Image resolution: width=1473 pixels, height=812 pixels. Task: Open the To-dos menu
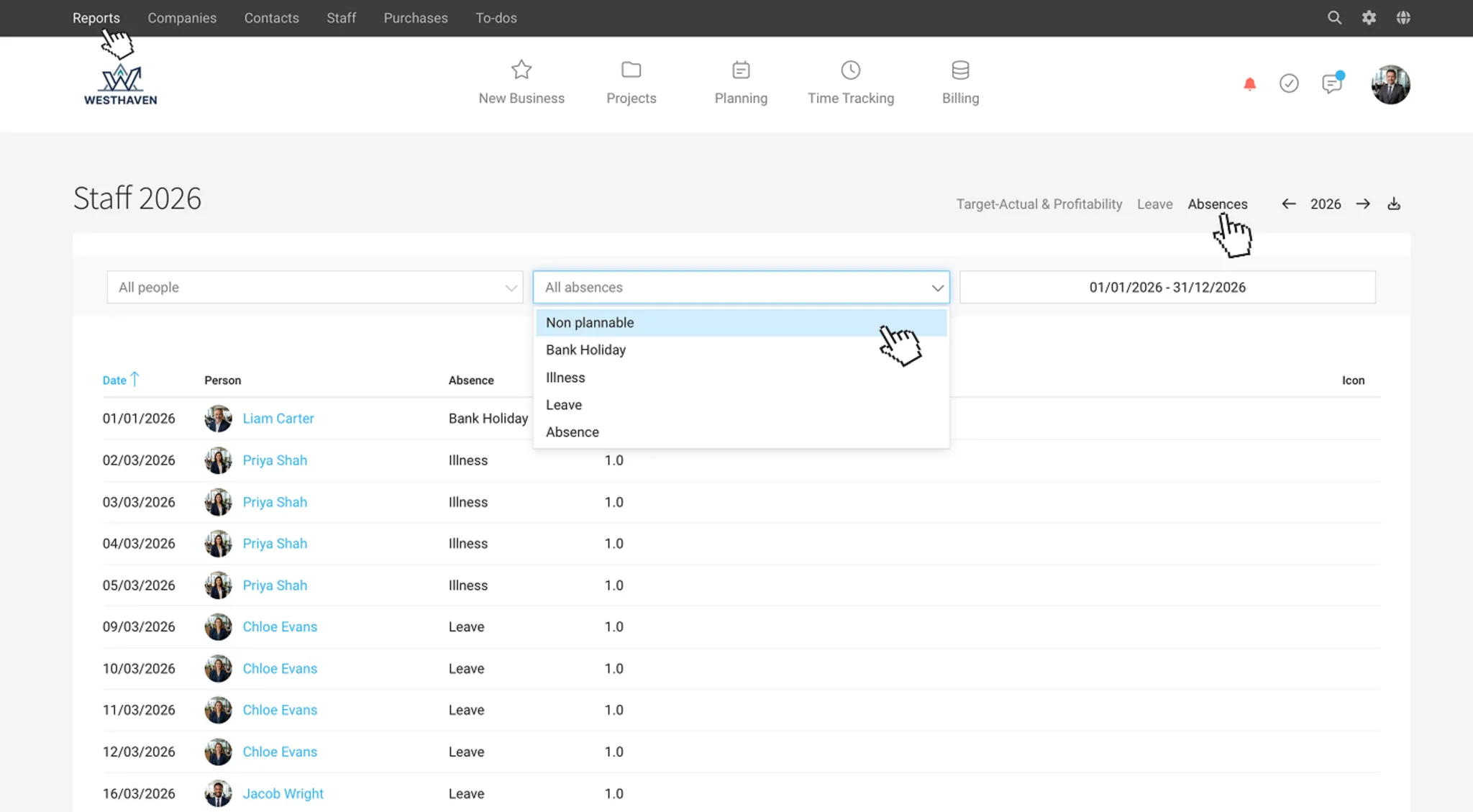coord(496,18)
